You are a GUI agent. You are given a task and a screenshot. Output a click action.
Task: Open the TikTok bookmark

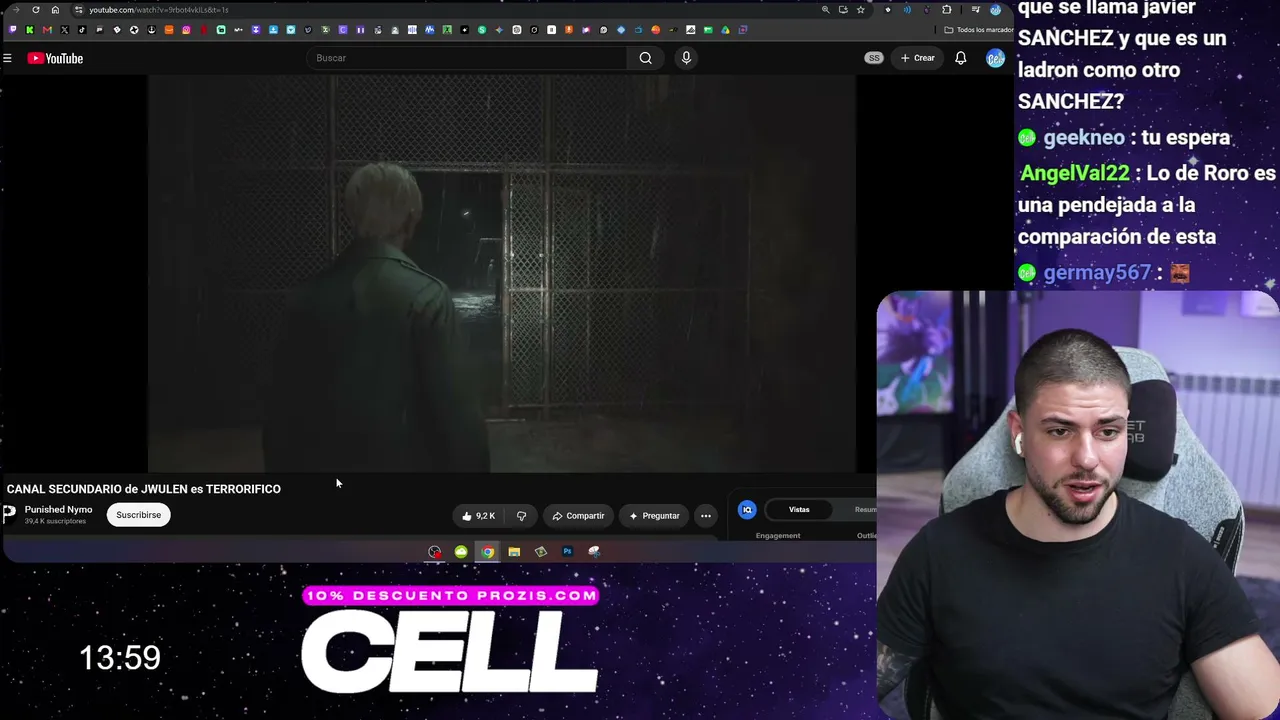82,30
